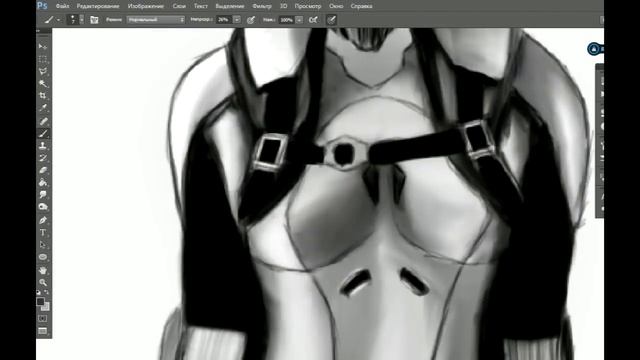
Task: Select the Horizontal Type tool
Action: coord(42,233)
